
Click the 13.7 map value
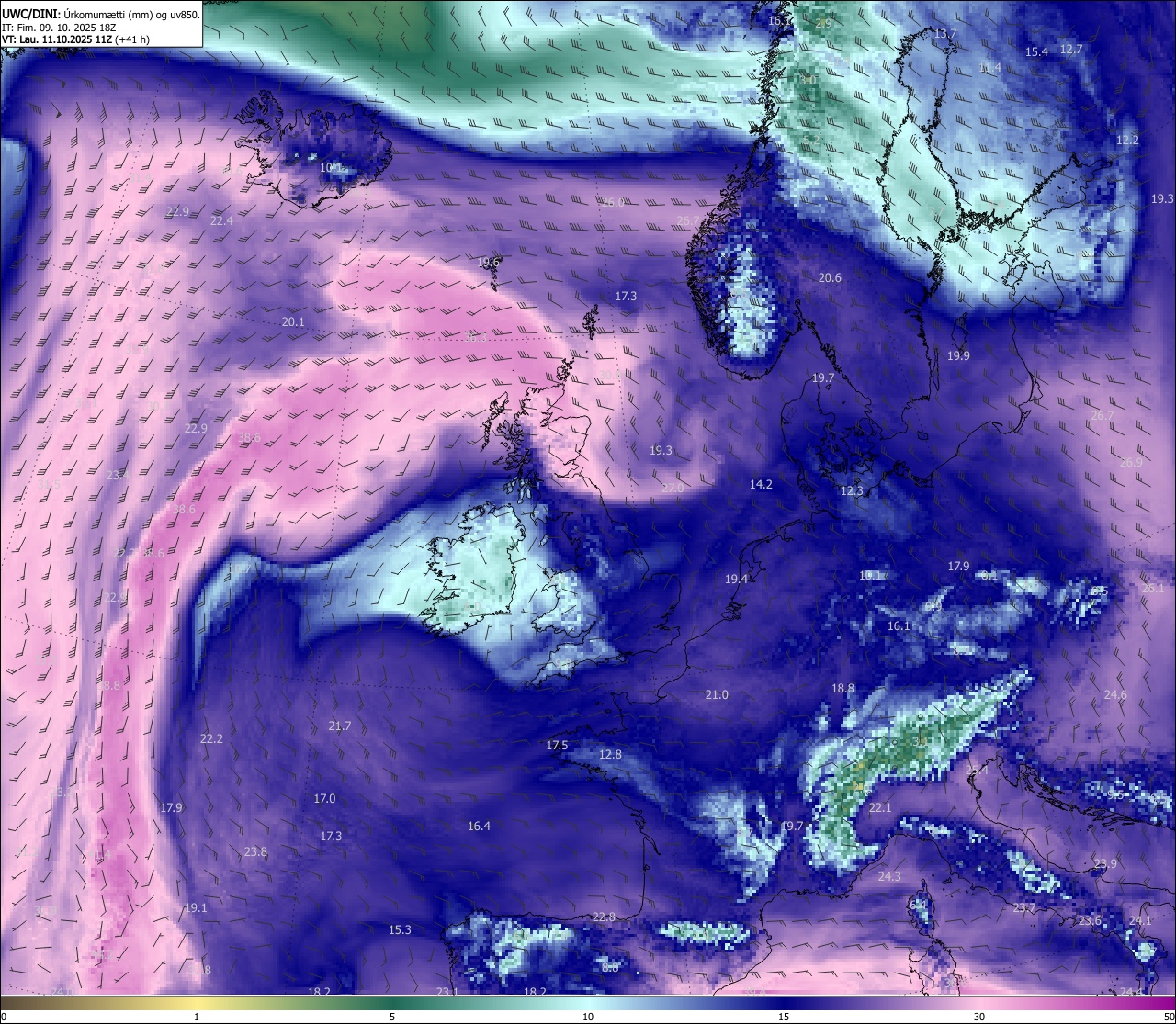945,33
